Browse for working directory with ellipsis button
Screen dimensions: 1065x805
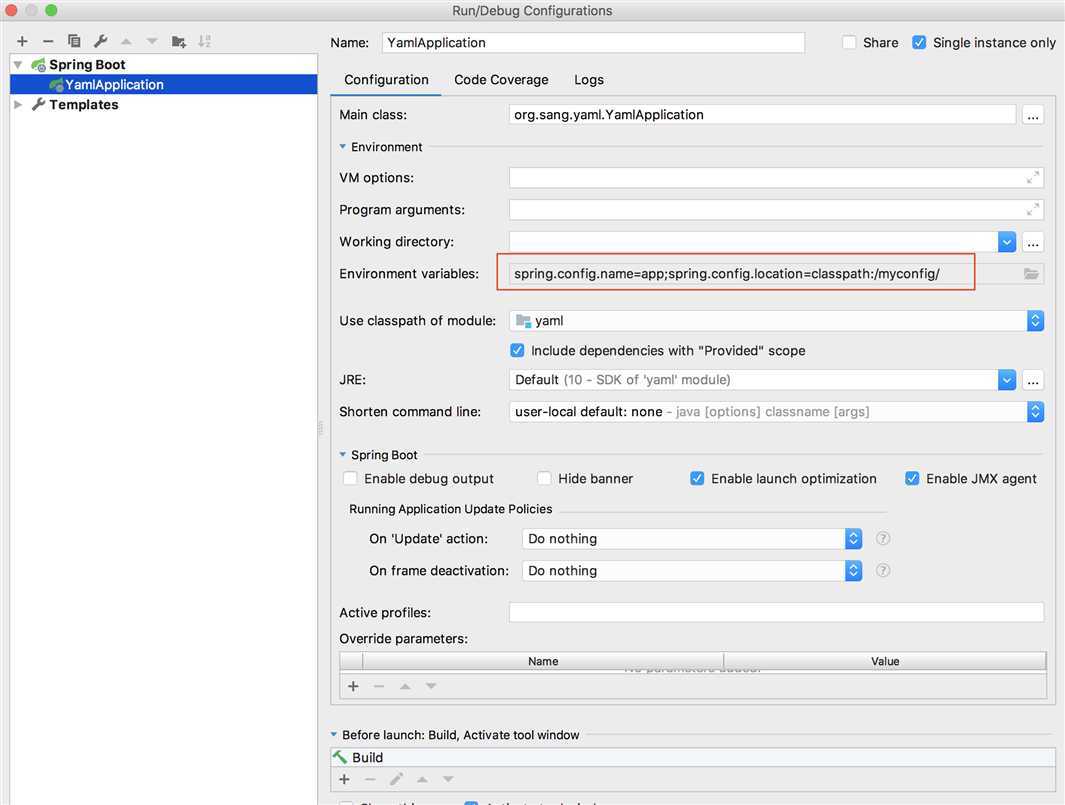1032,242
